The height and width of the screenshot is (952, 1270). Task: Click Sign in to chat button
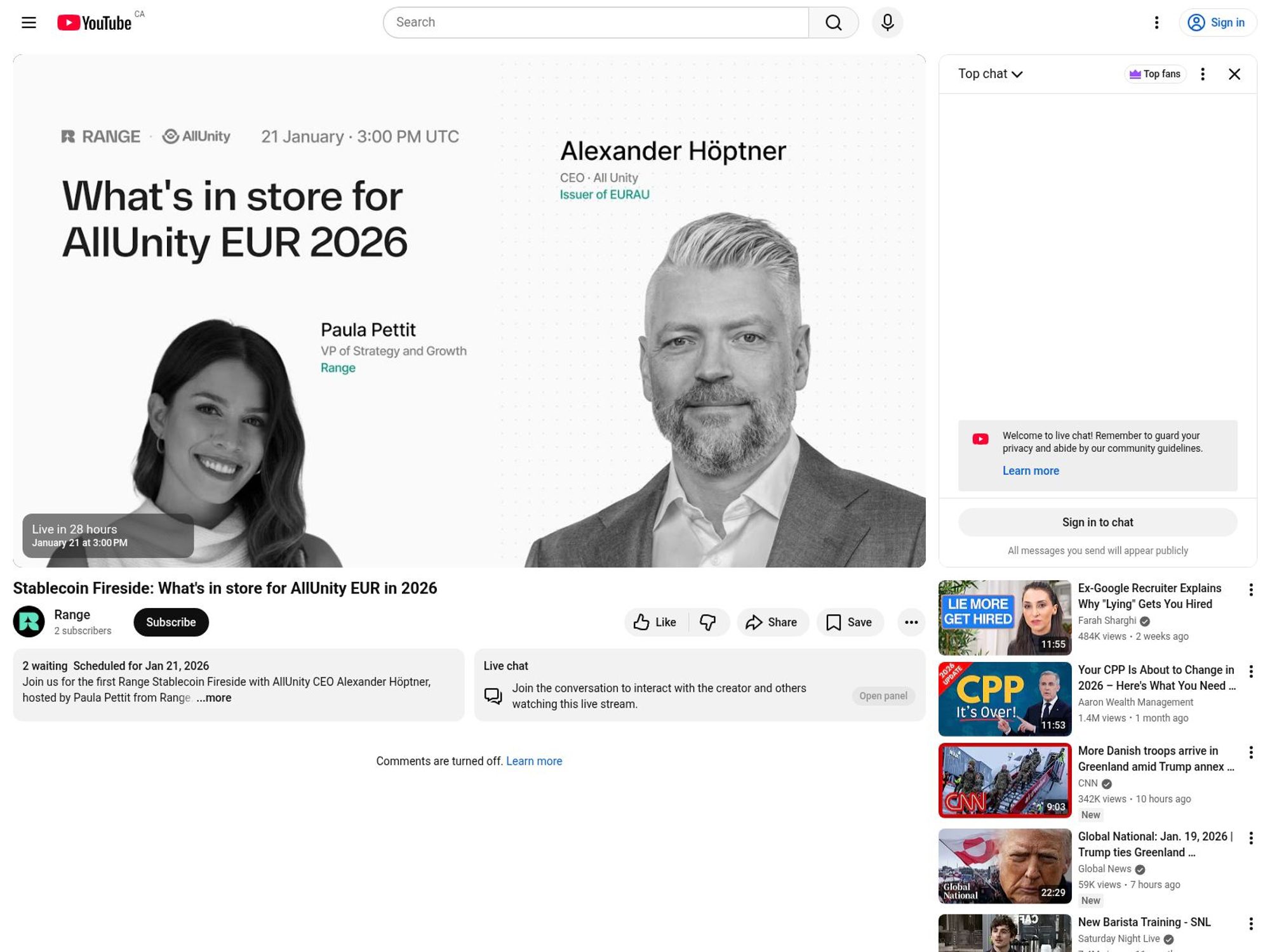tap(1097, 522)
